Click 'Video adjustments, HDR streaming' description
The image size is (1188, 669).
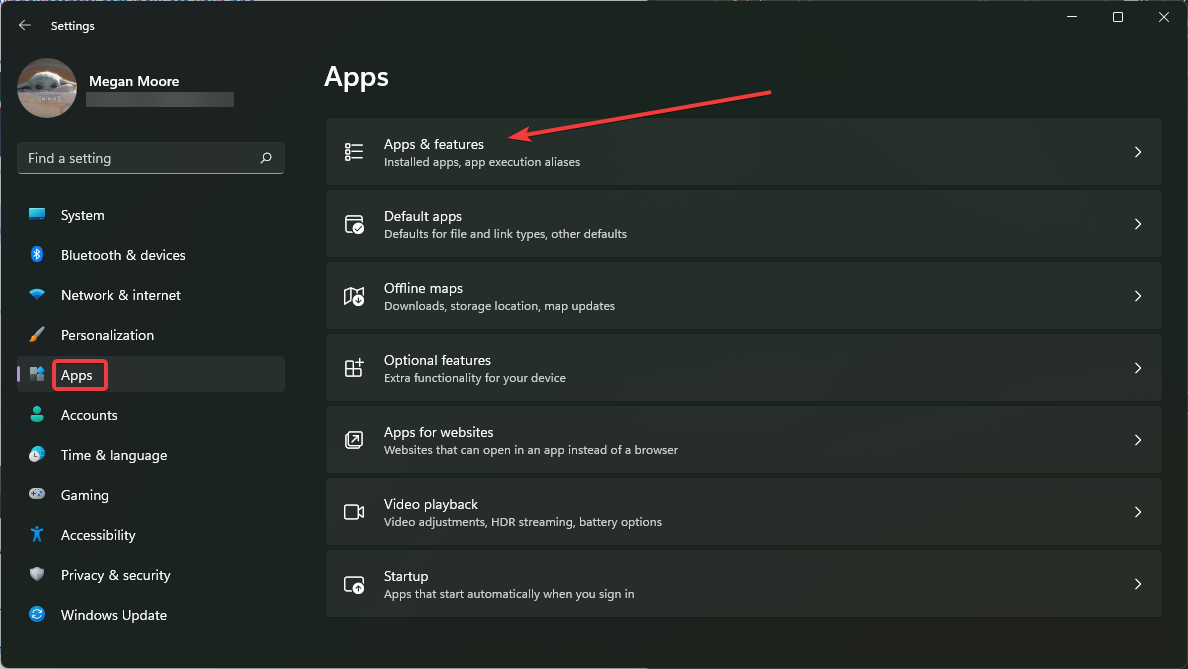tap(523, 522)
